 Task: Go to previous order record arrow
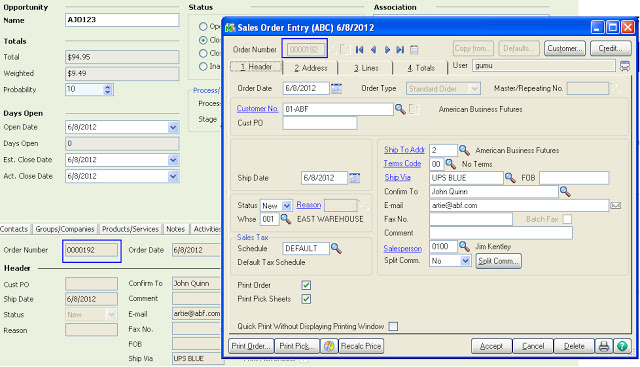tap(373, 50)
